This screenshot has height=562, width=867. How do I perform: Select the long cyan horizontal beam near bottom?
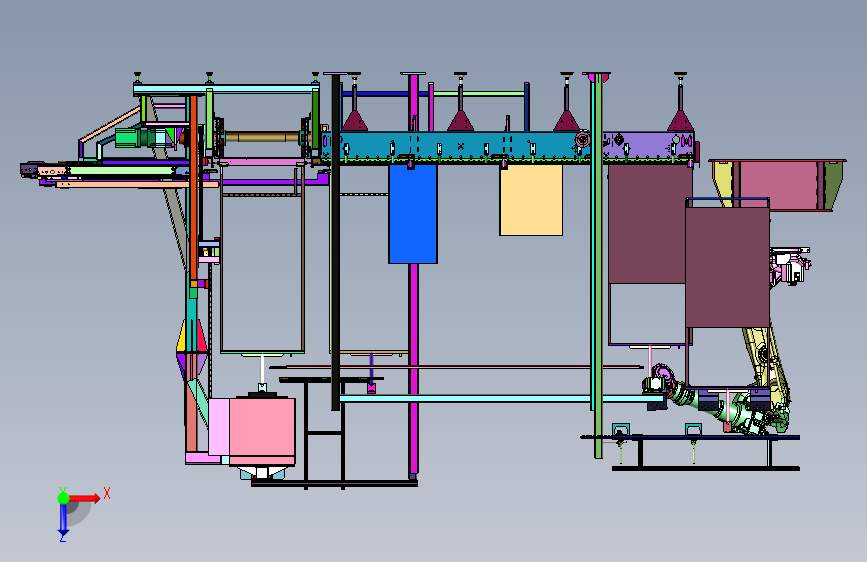coord(501,398)
